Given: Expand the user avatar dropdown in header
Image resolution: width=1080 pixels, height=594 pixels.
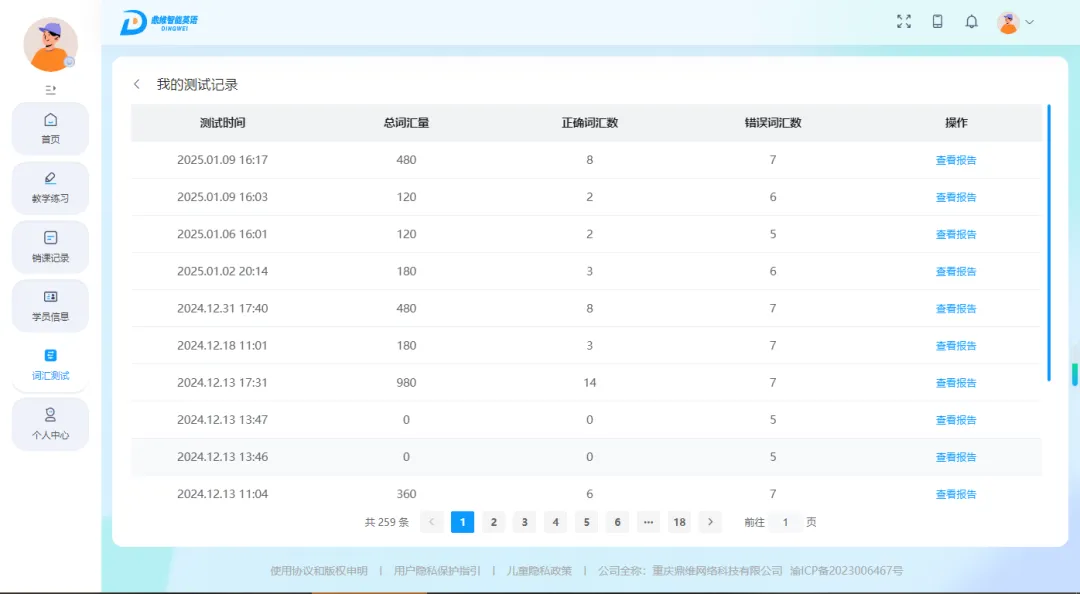Looking at the screenshot, I should 1015,22.
